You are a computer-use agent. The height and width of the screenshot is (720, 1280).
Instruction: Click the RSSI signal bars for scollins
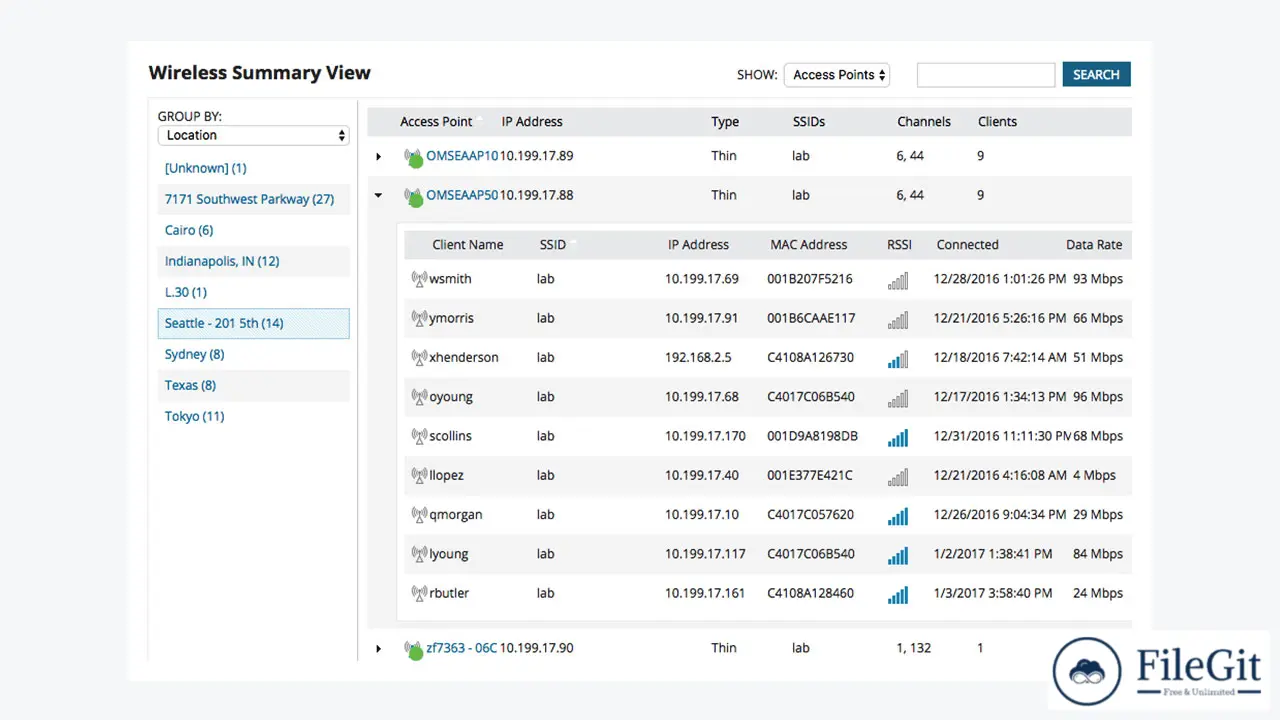pyautogui.click(x=898, y=437)
